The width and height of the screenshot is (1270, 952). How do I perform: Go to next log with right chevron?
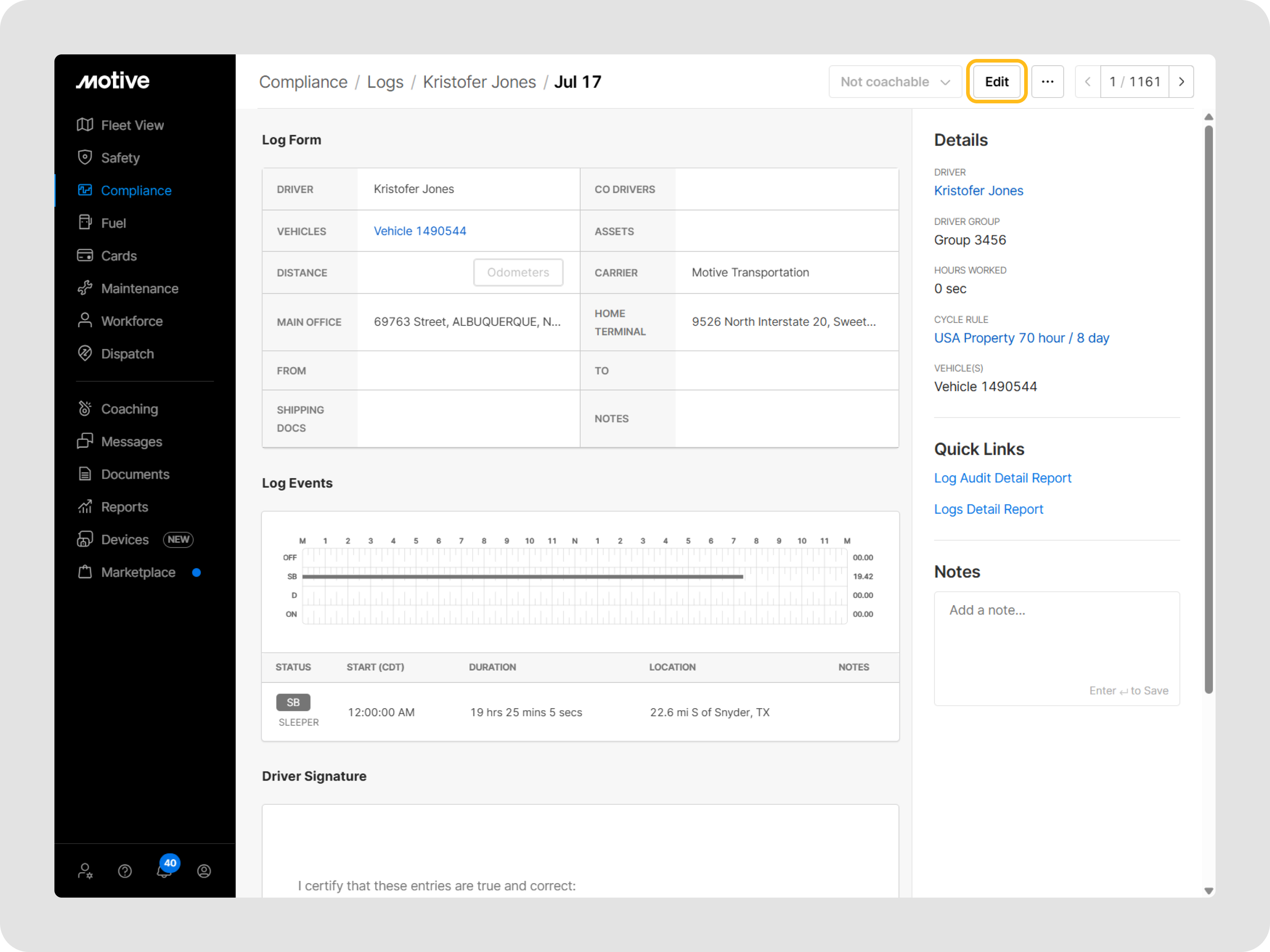pyautogui.click(x=1181, y=82)
